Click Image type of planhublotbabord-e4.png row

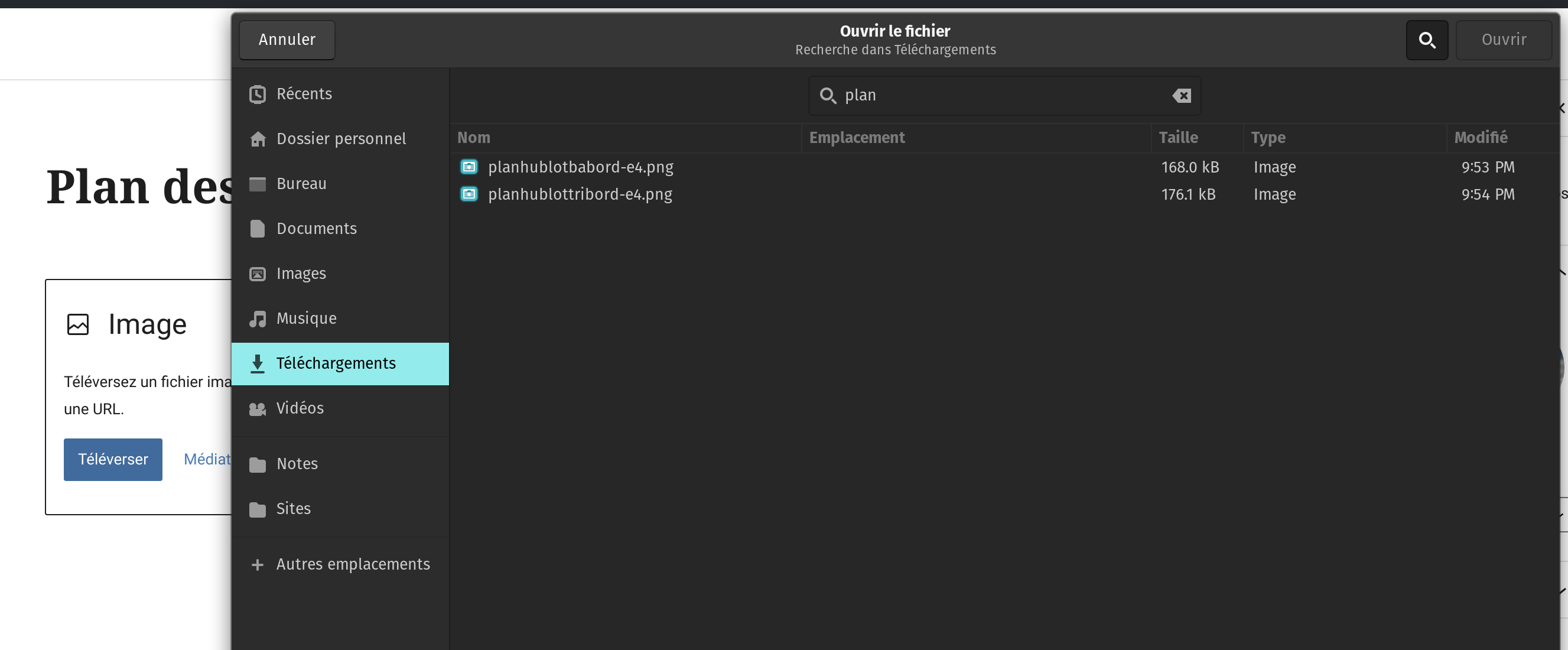click(1274, 167)
